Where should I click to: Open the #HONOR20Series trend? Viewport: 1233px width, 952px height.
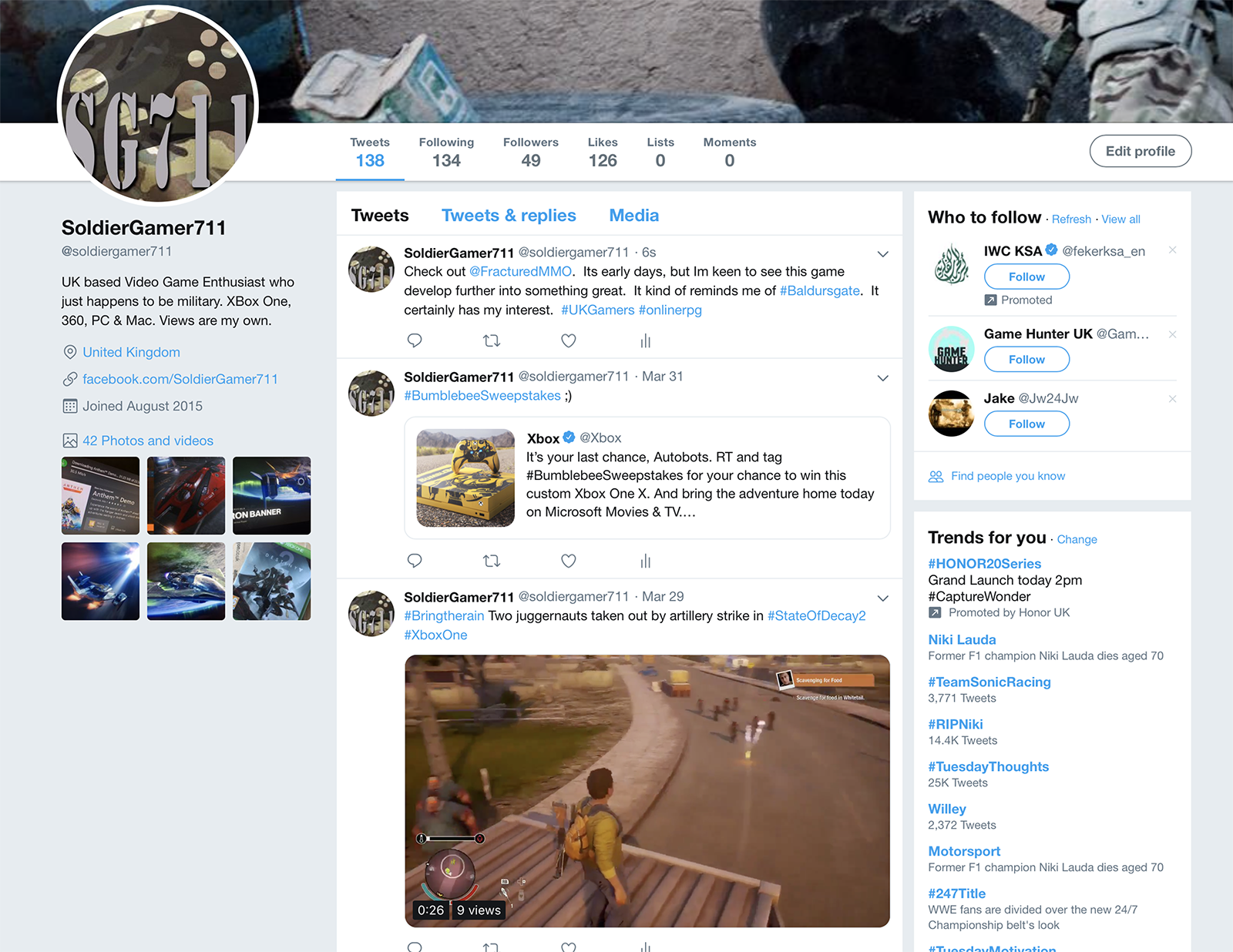(984, 564)
